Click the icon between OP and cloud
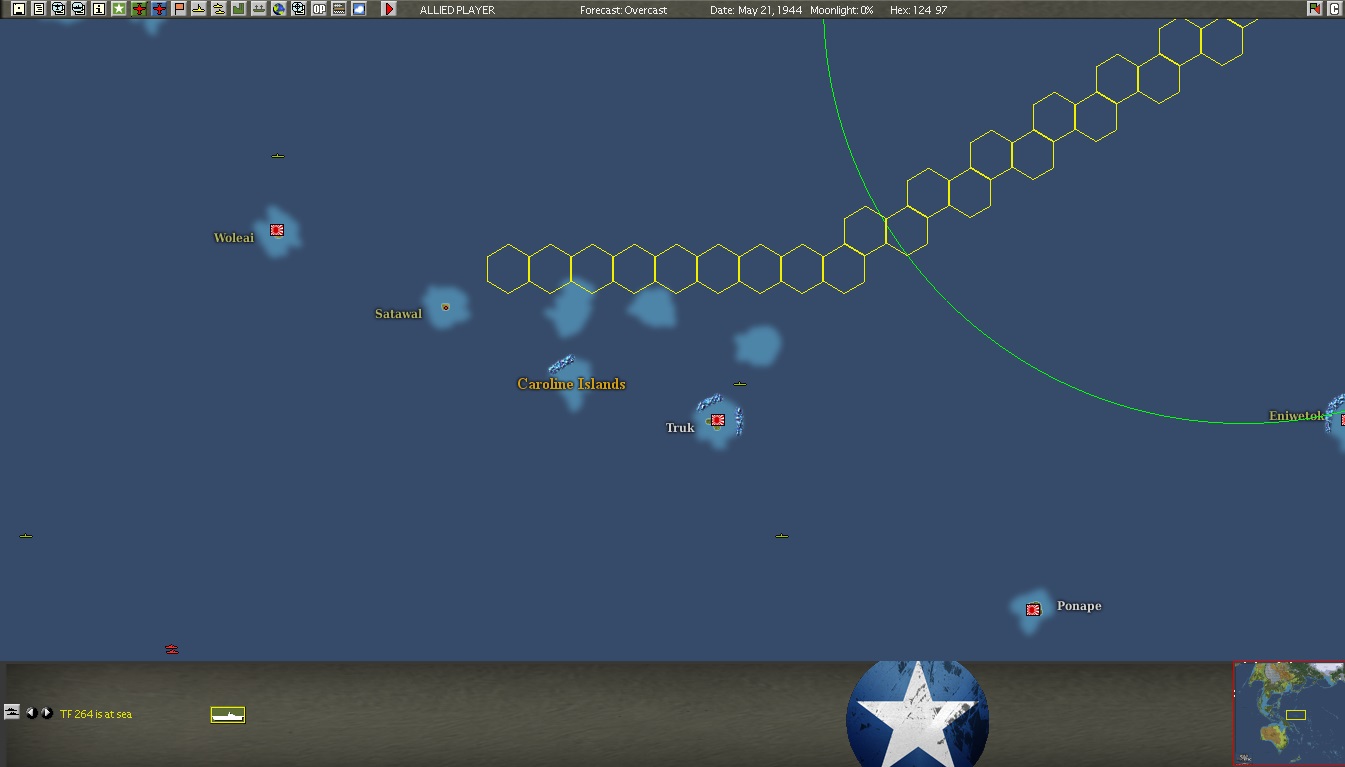Image resolution: width=1345 pixels, height=767 pixels. (339, 9)
